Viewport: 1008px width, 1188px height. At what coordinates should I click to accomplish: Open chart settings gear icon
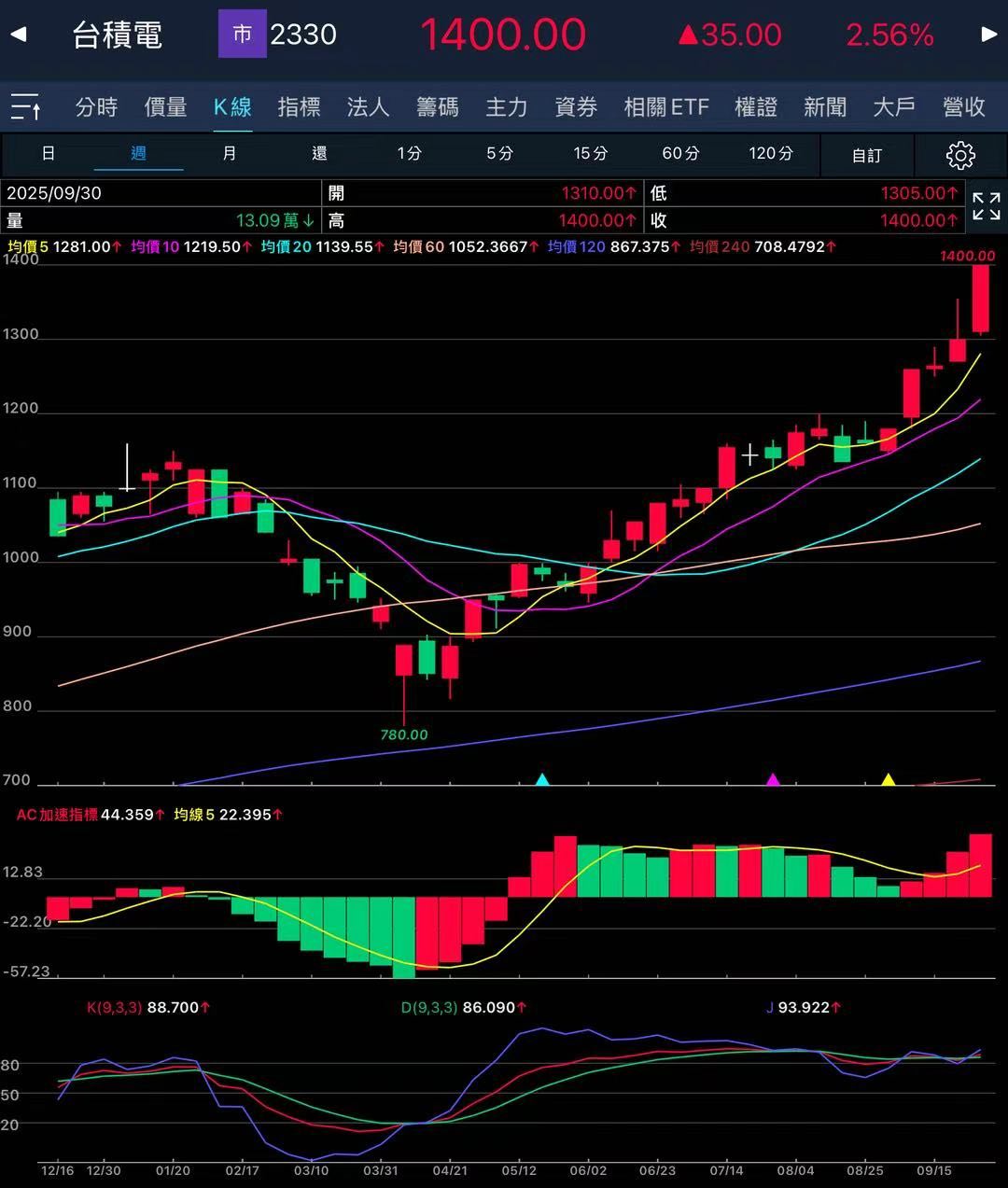960,155
